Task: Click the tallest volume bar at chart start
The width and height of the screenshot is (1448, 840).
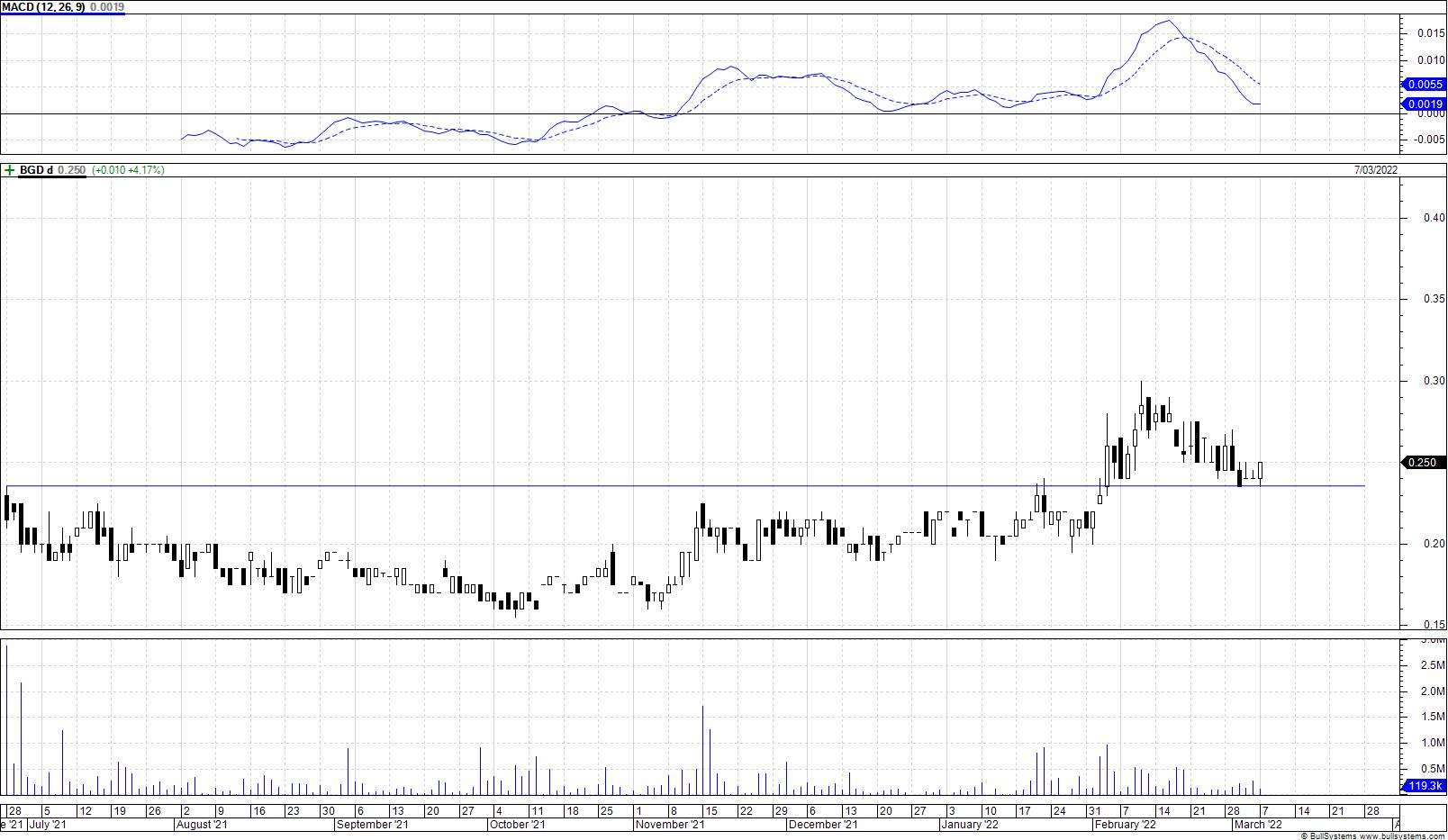Action: point(6,718)
